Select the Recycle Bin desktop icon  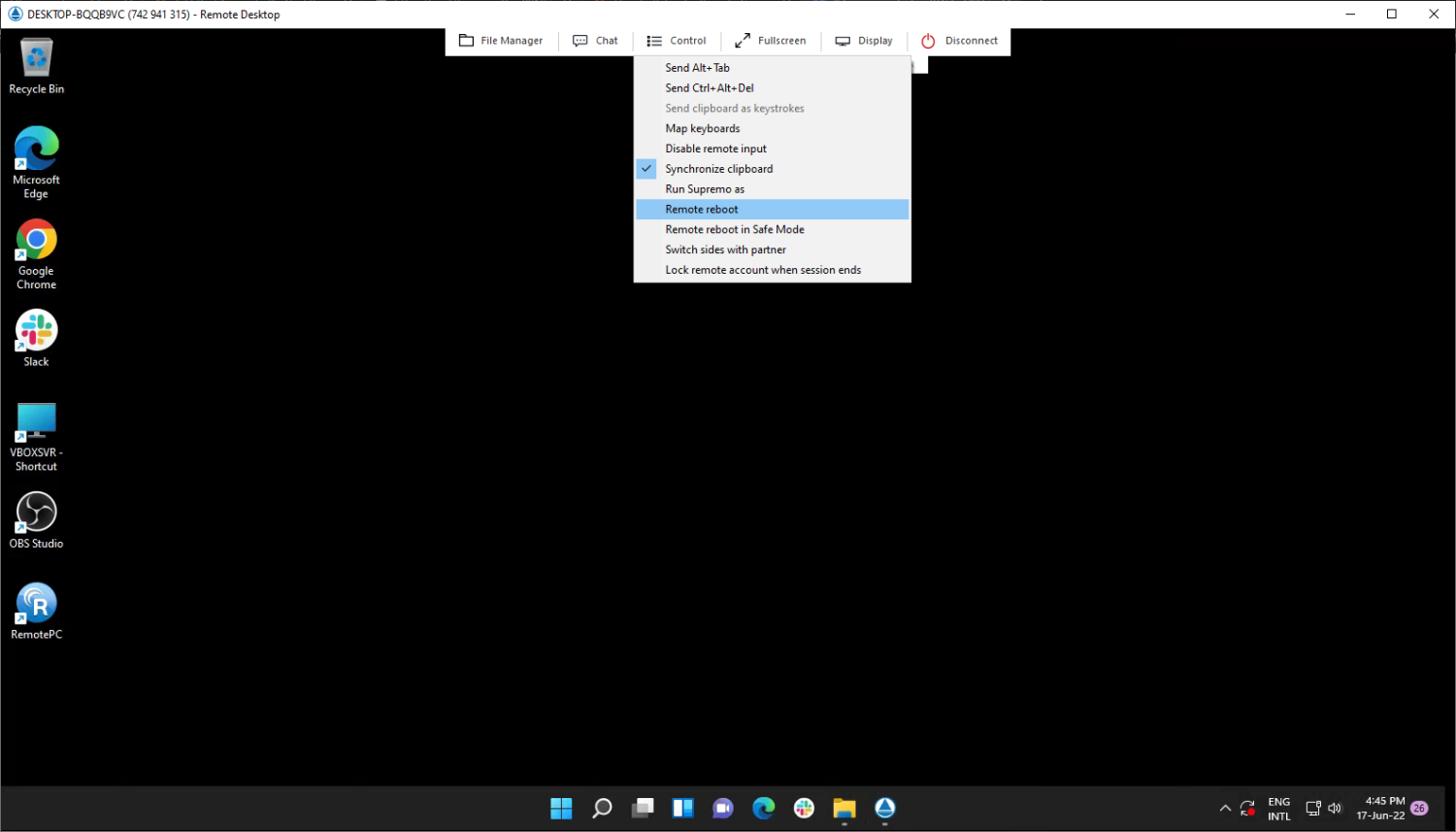point(37,66)
